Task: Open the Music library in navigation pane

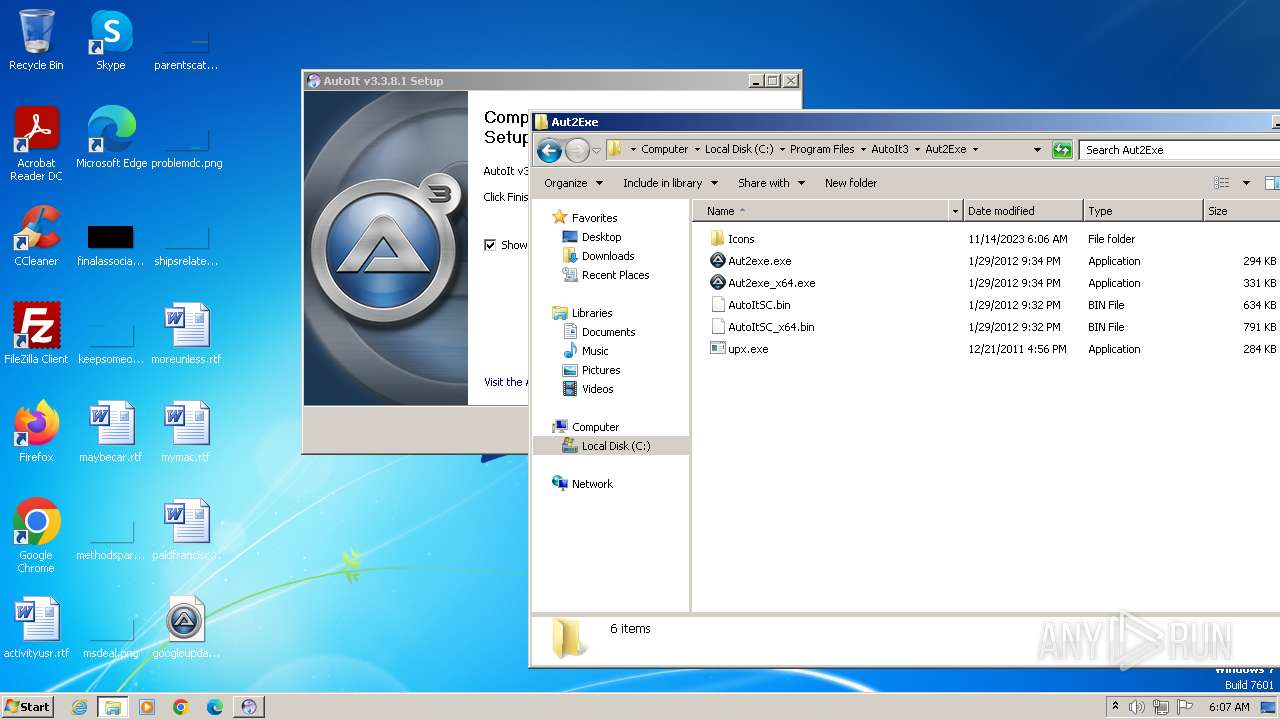Action: pyautogui.click(x=595, y=351)
